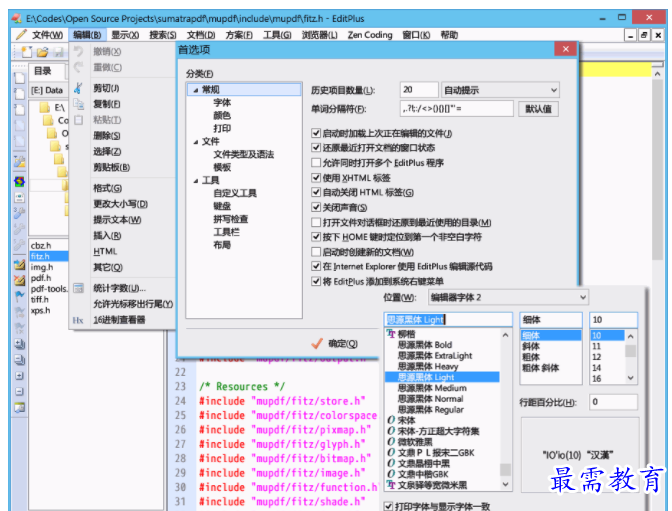The image size is (672, 511).
Task: Toggle 按下 HOME 键时定位 checkbox
Action: point(316,237)
